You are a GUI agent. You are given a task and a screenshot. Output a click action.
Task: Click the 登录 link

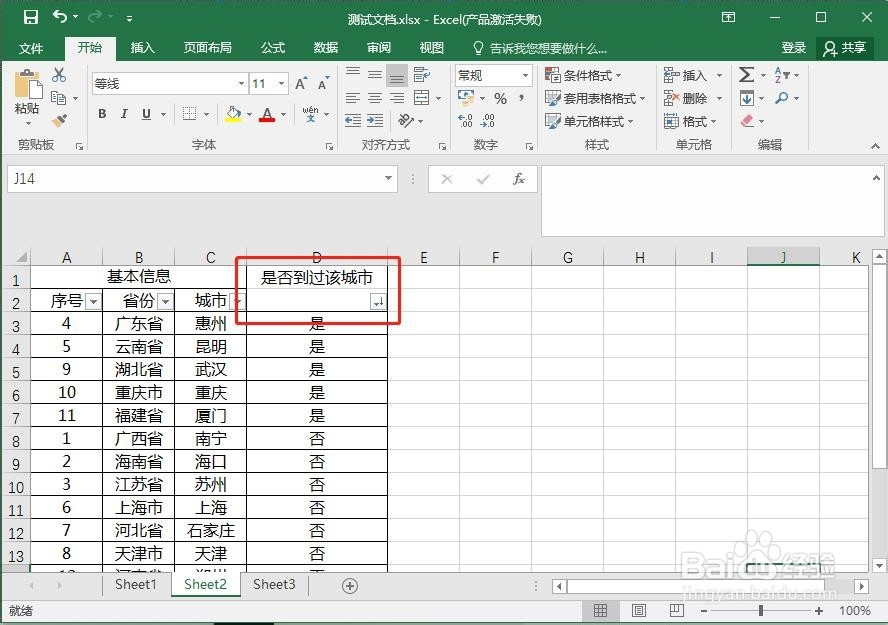click(793, 47)
